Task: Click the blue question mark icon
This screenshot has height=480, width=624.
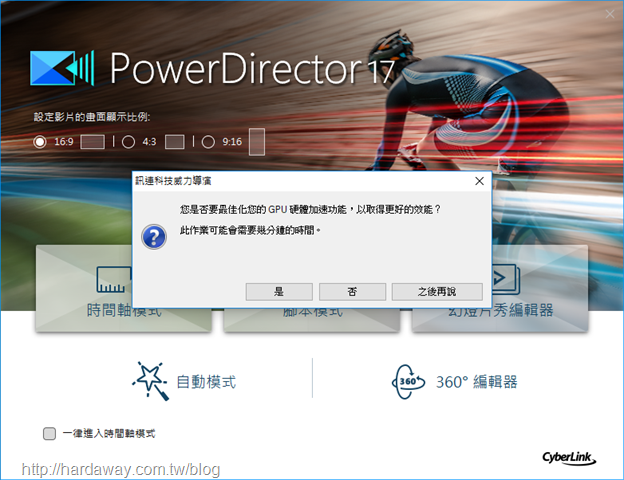Action: point(154,237)
